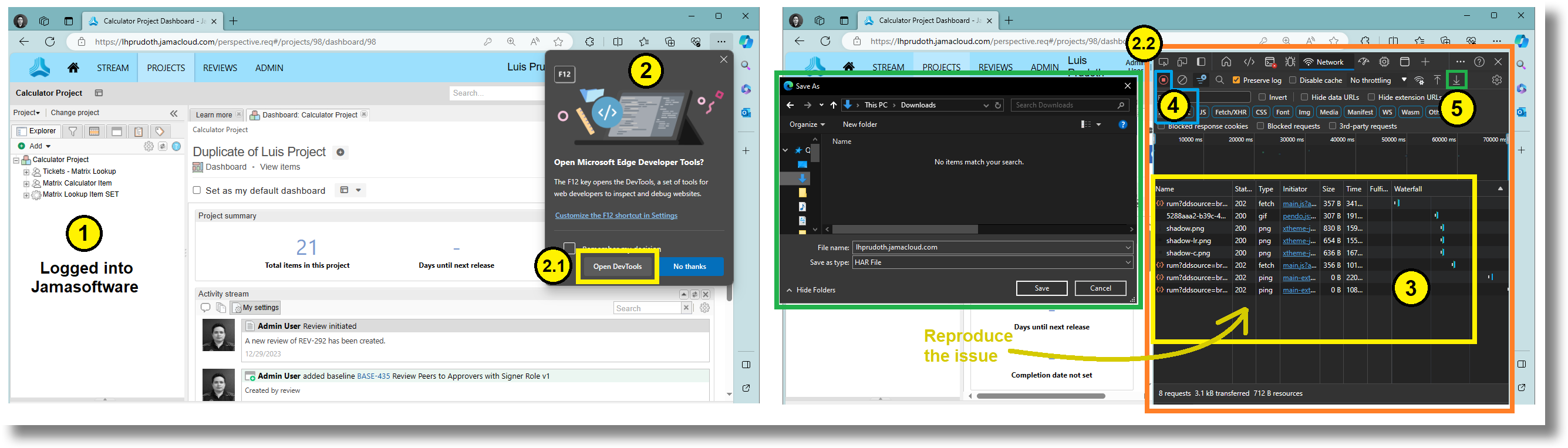The image size is (1568, 448).
Task: Enable the Disable cache checkbox
Action: point(1292,80)
